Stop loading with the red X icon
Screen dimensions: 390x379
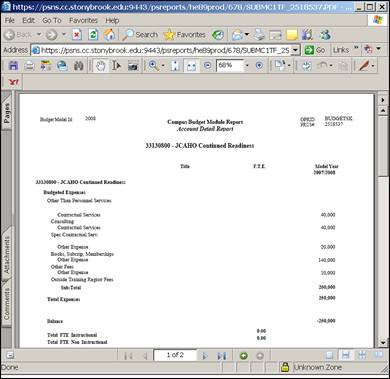(77, 35)
